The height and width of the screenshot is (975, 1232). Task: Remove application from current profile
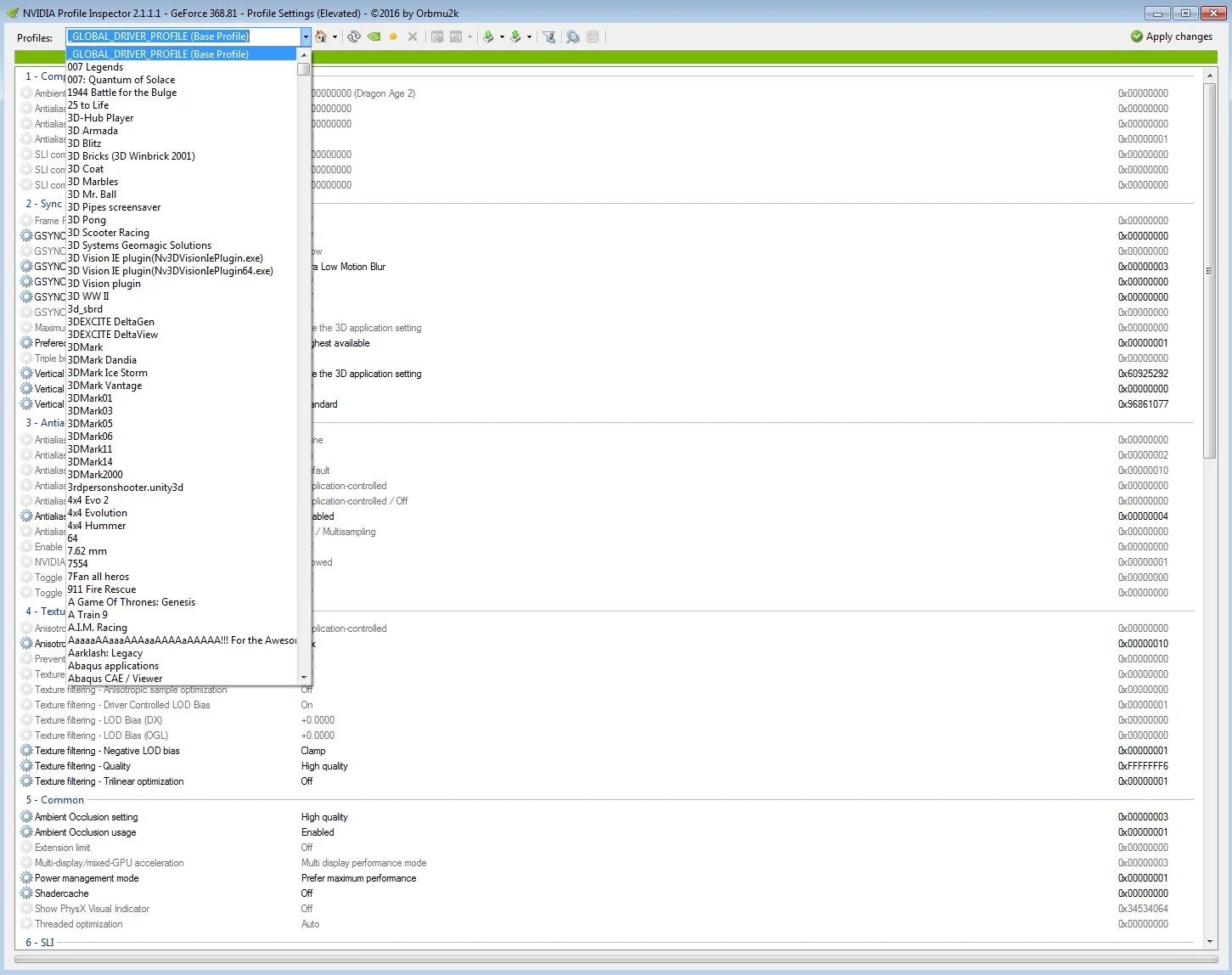coord(457,37)
